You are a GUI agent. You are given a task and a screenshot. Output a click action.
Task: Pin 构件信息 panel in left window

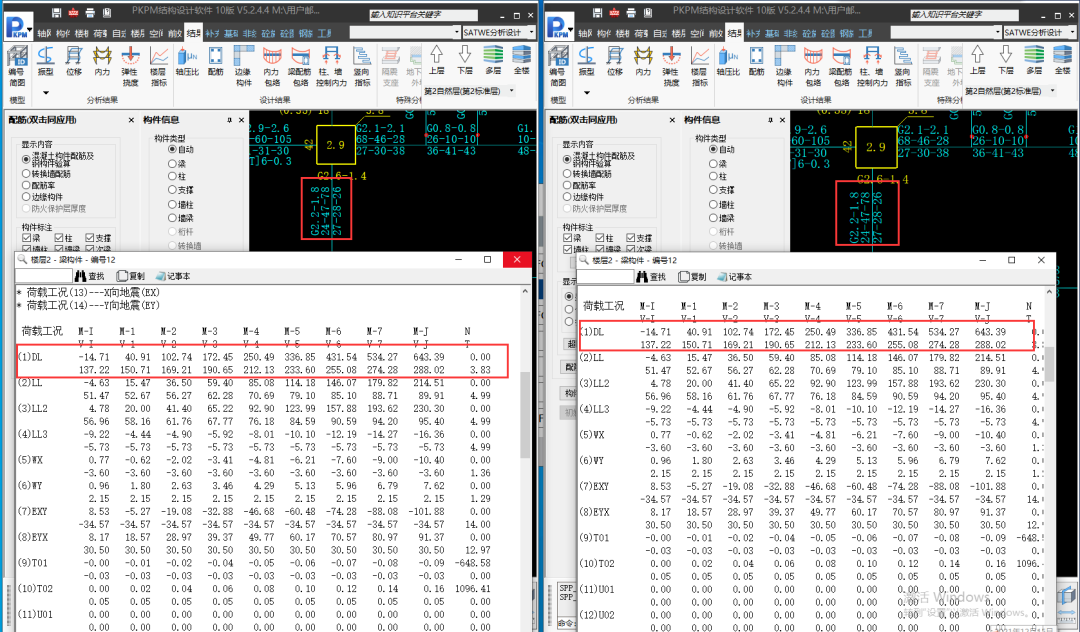pos(229,120)
